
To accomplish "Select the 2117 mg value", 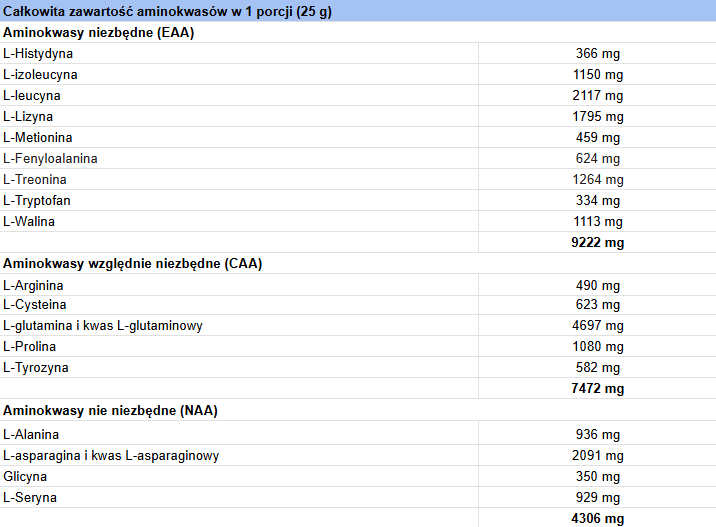I will click(598, 96).
